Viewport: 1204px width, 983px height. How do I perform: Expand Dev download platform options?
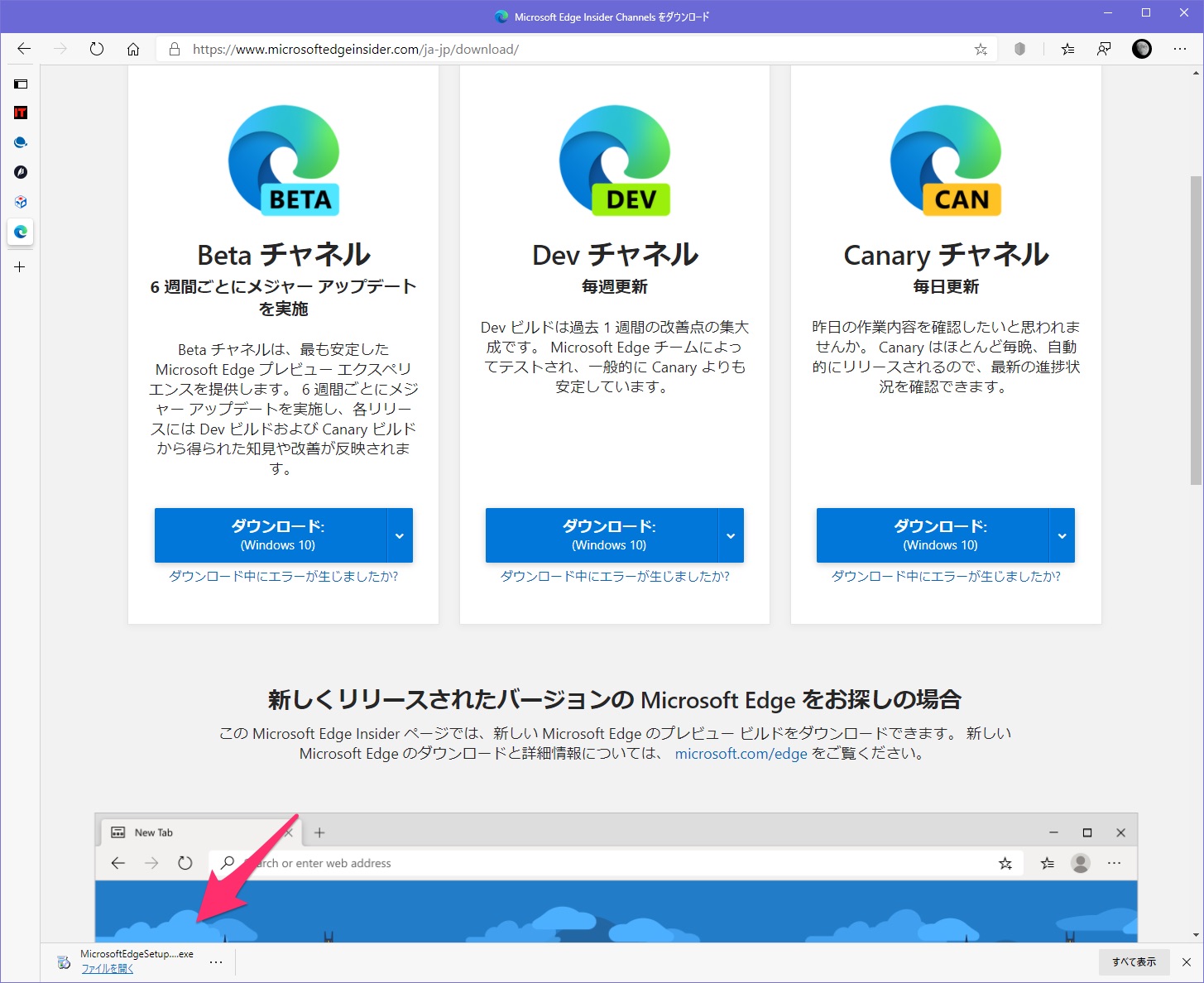pos(731,535)
